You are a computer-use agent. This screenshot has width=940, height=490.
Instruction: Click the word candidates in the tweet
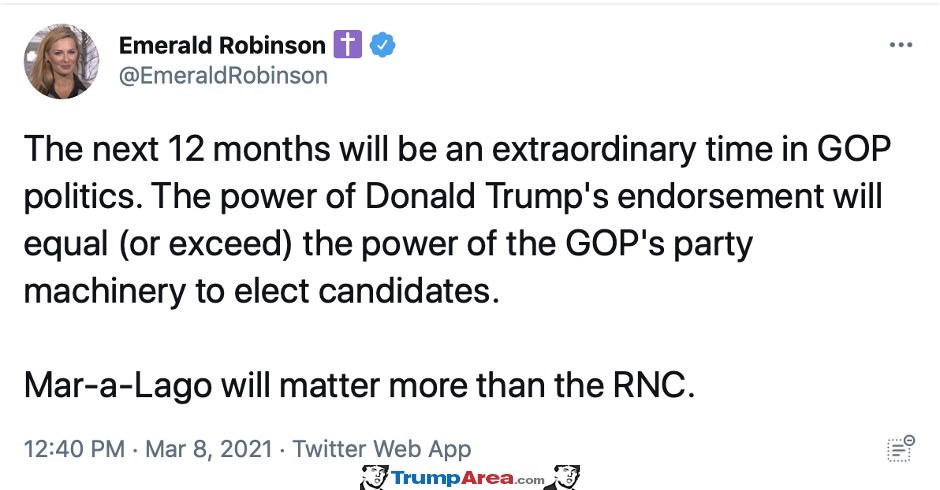pos(409,291)
